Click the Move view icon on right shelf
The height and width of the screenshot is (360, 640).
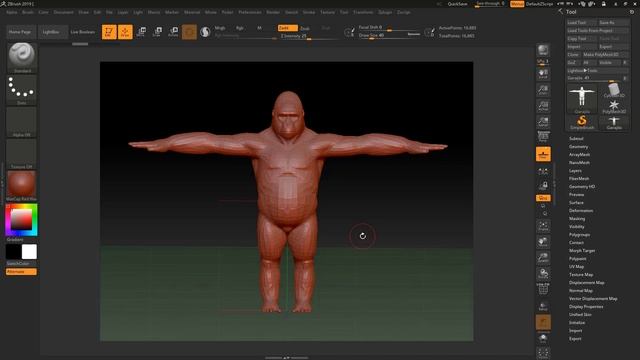tap(543, 242)
